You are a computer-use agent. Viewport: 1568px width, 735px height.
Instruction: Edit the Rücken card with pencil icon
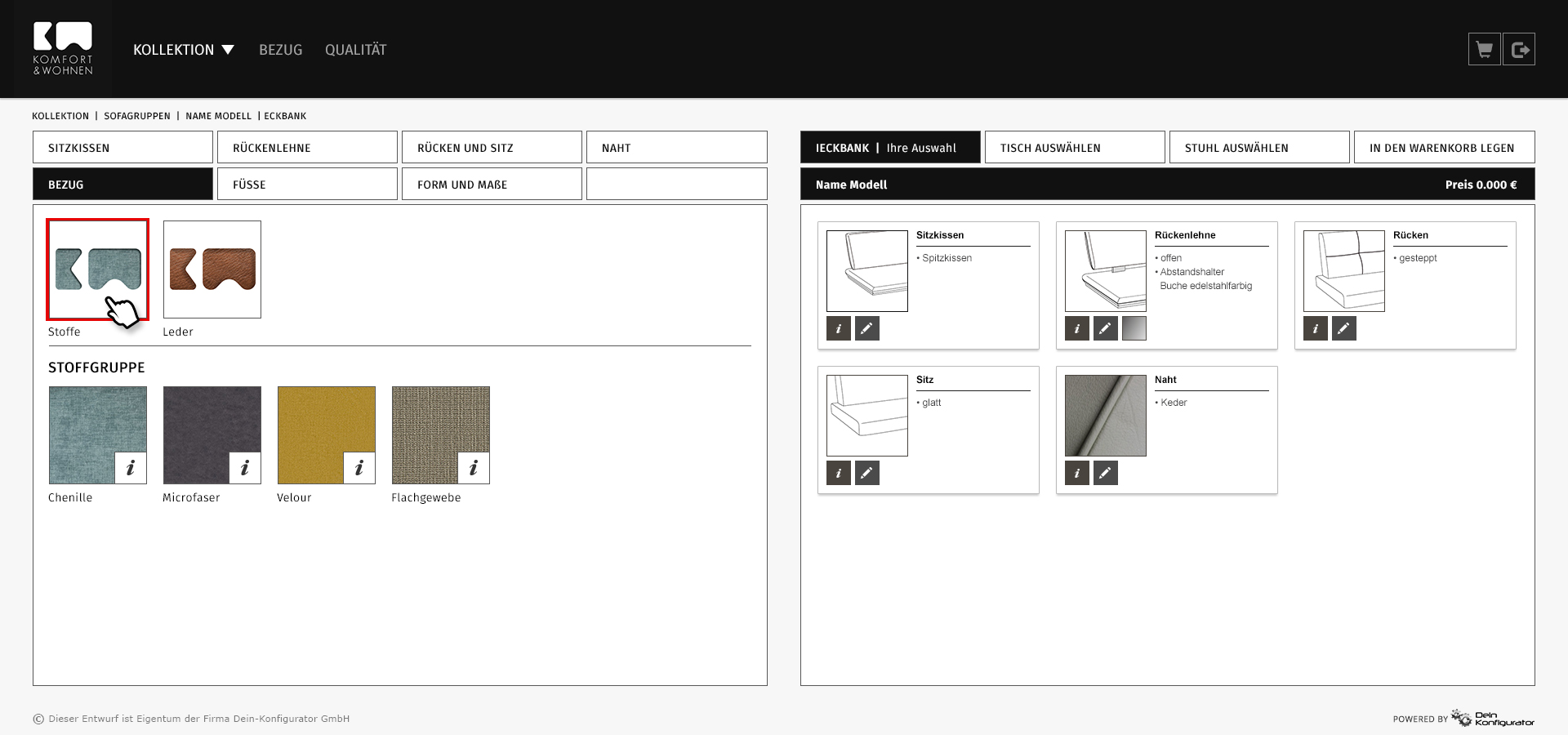[x=1343, y=328]
